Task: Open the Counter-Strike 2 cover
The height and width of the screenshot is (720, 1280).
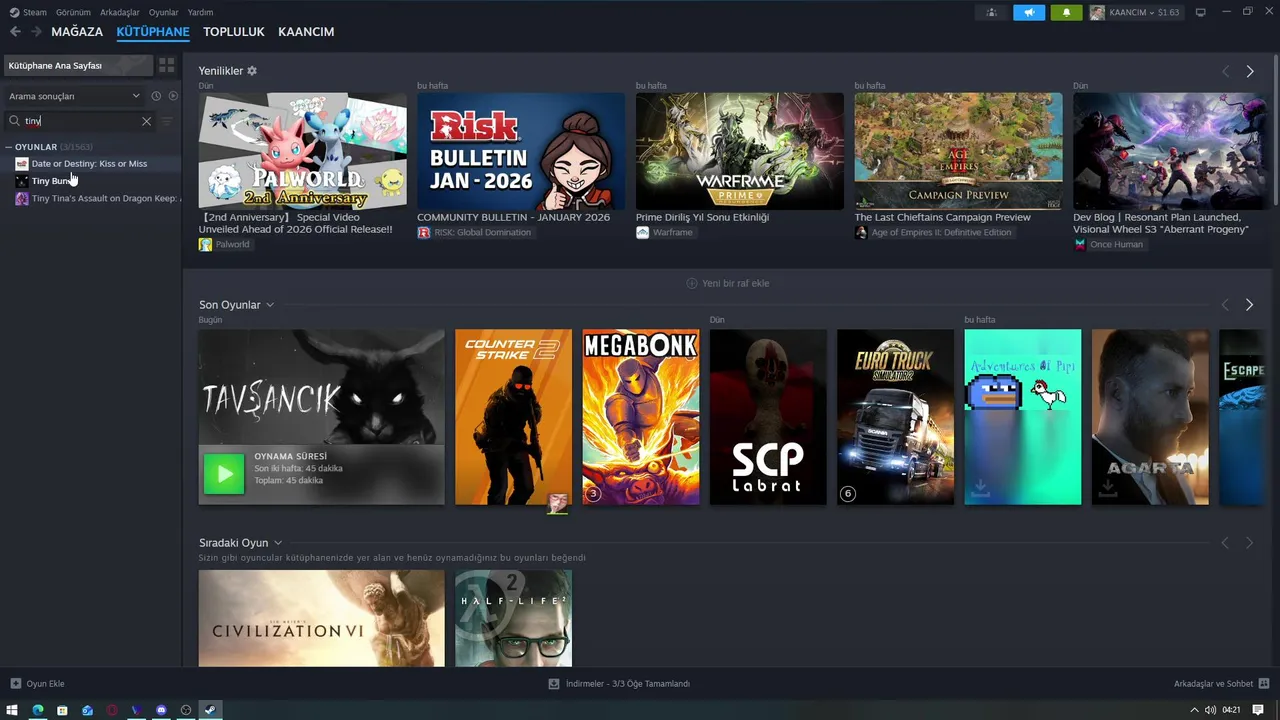Action: (x=513, y=417)
